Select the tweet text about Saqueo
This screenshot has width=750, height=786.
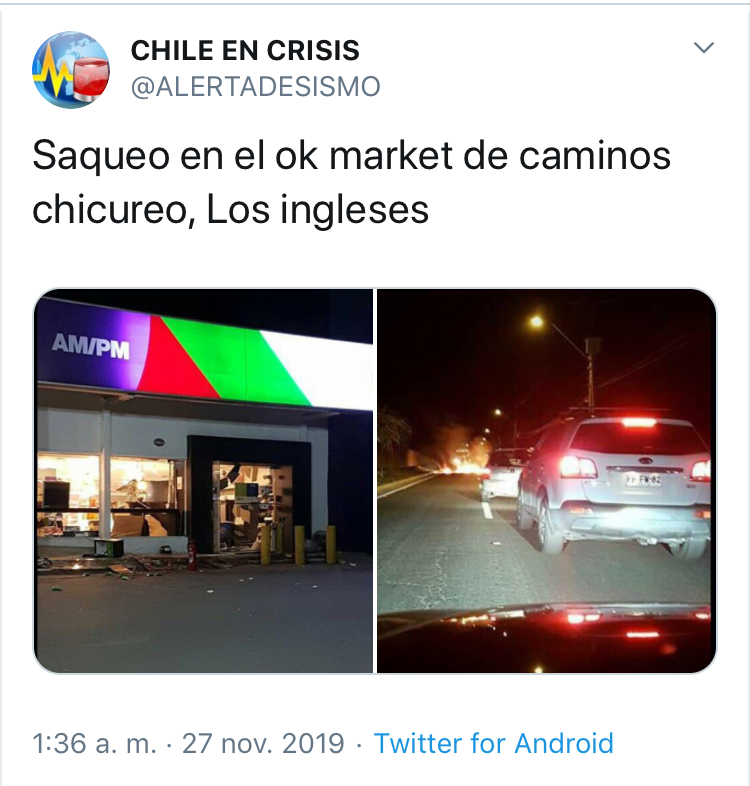coord(351,182)
